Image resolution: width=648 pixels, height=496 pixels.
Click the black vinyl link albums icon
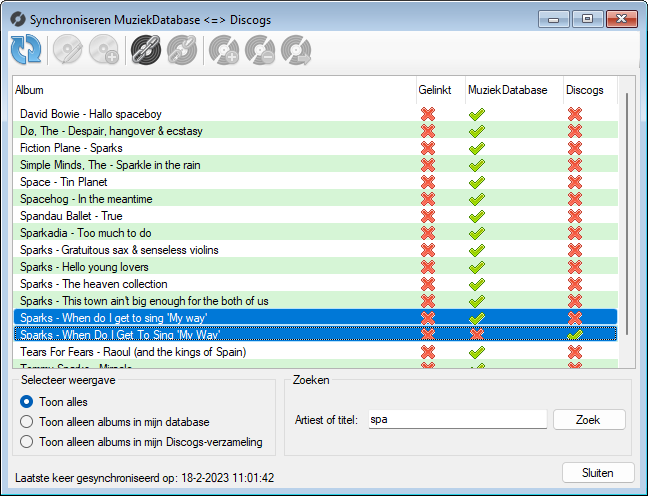(x=146, y=50)
